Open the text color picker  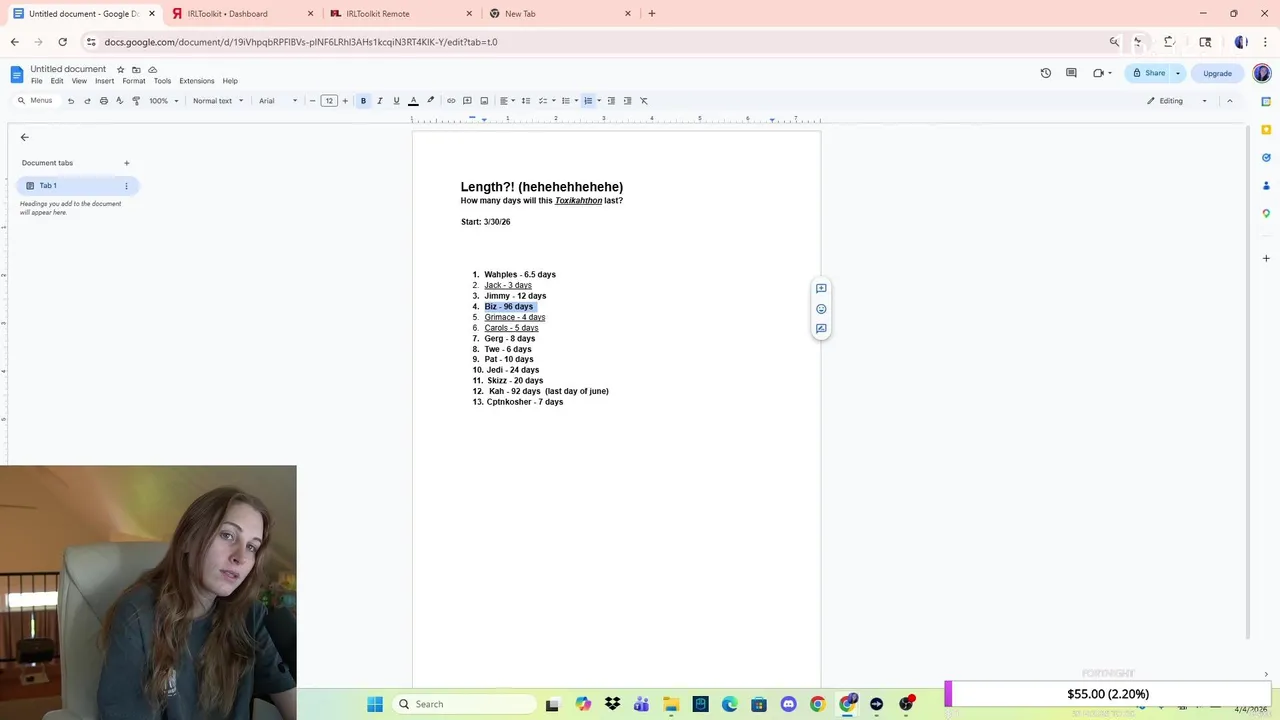point(413,101)
